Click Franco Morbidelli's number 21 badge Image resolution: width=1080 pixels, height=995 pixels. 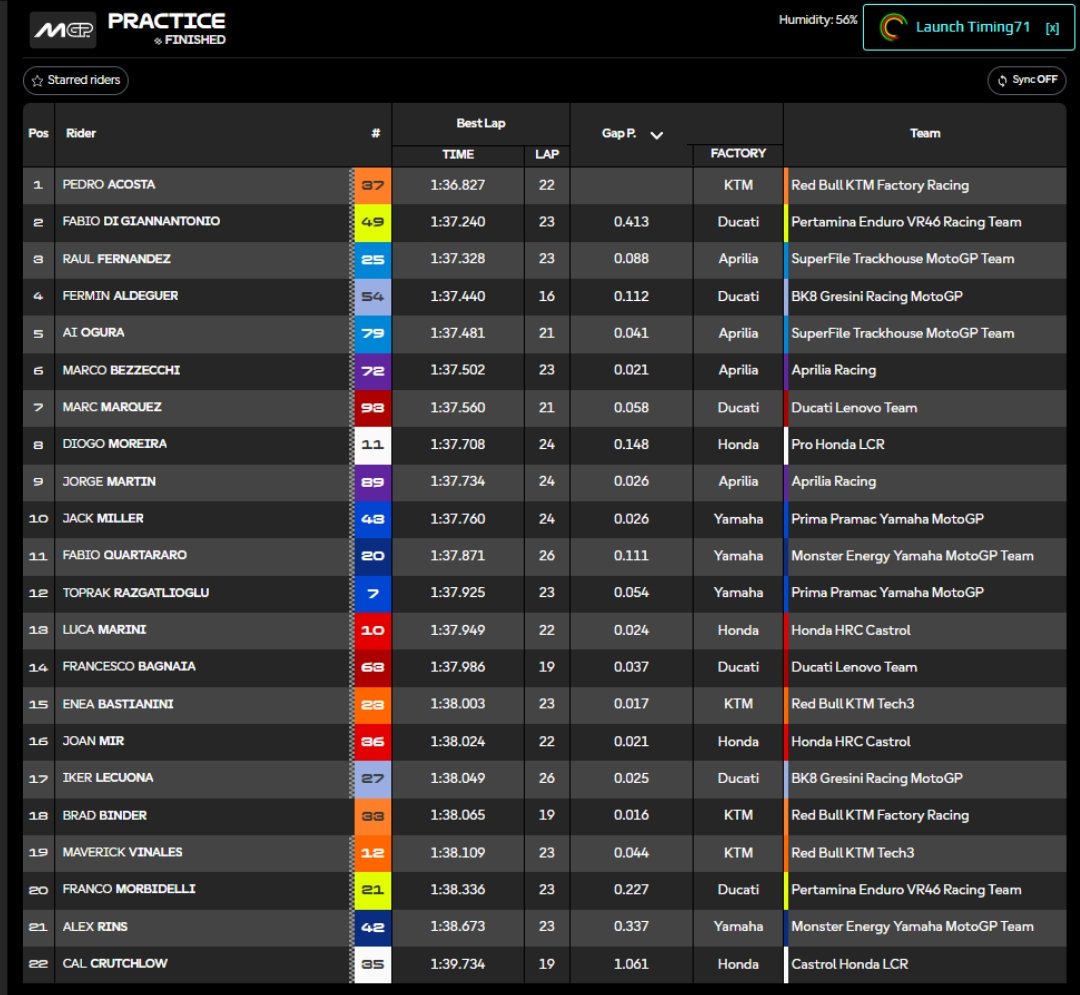(x=373, y=890)
